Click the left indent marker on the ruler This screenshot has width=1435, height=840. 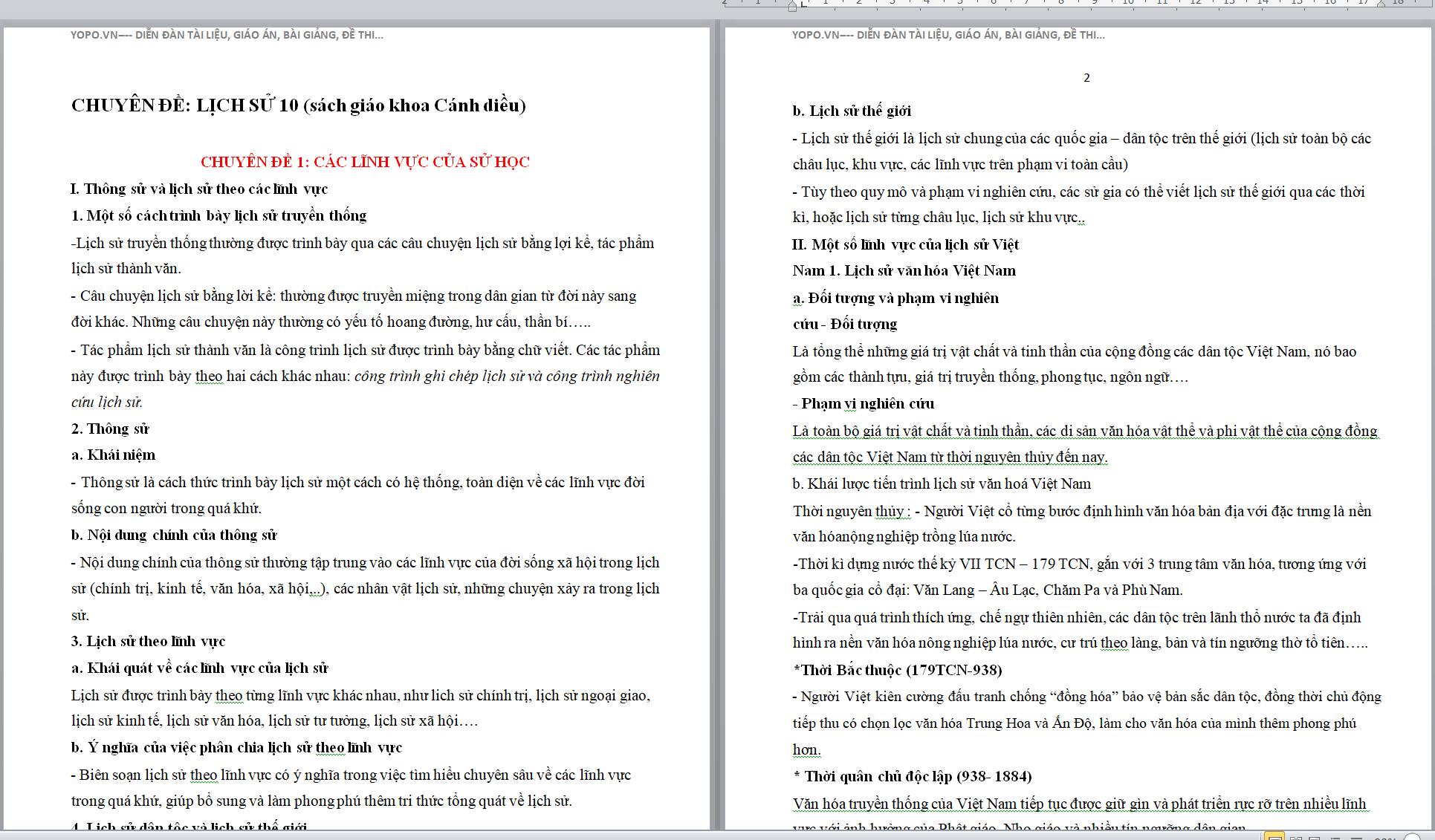(x=792, y=6)
